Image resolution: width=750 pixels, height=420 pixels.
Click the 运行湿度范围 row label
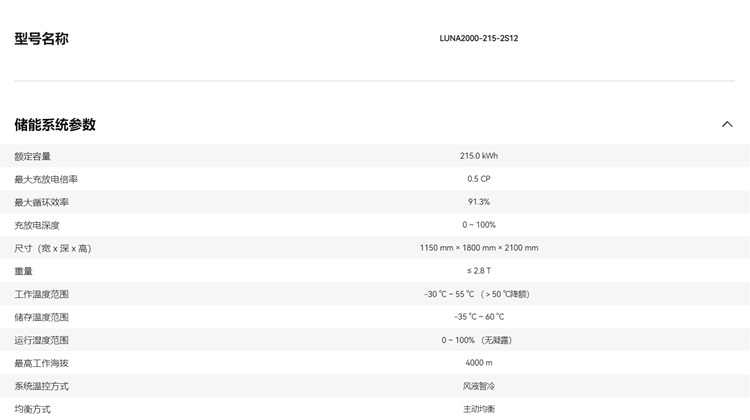pyautogui.click(x=41, y=340)
